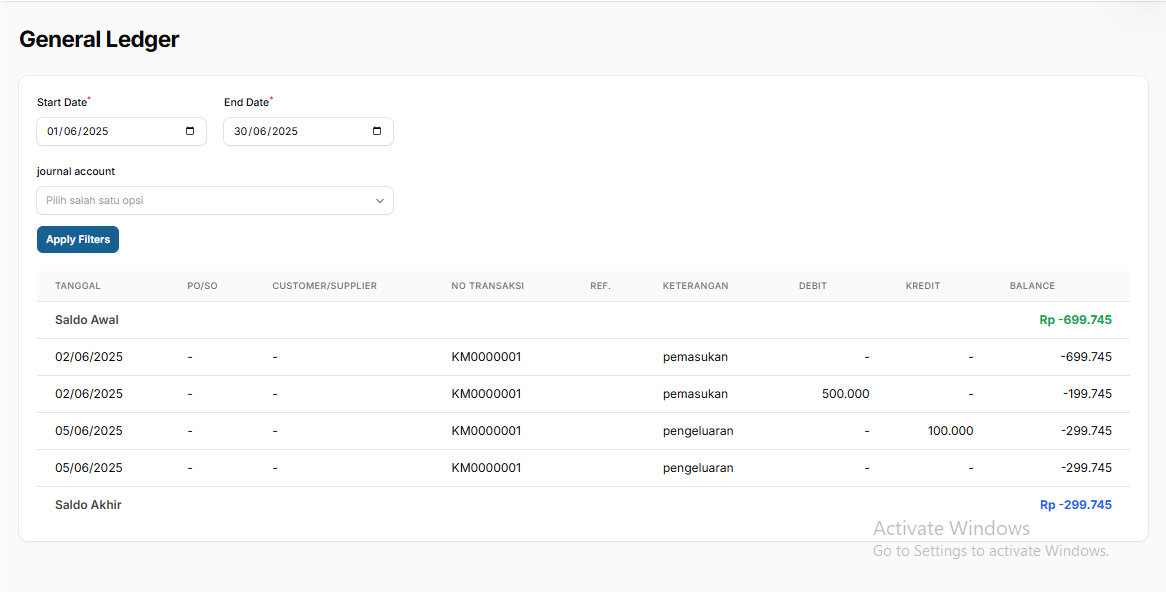Click the kredit amount 100.000
This screenshot has height=592, width=1166.
tap(950, 431)
